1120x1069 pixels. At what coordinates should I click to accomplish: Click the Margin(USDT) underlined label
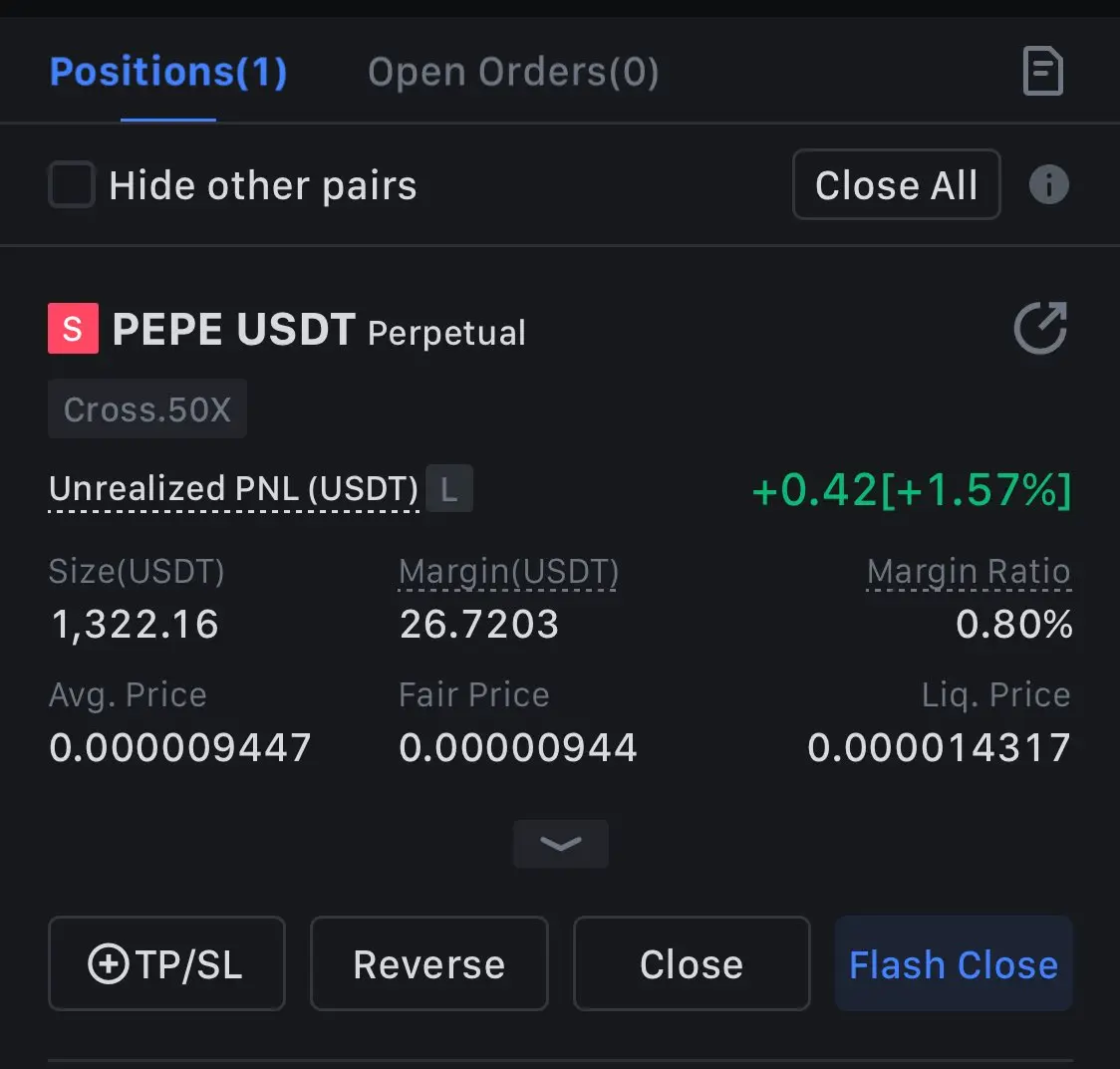pos(508,572)
